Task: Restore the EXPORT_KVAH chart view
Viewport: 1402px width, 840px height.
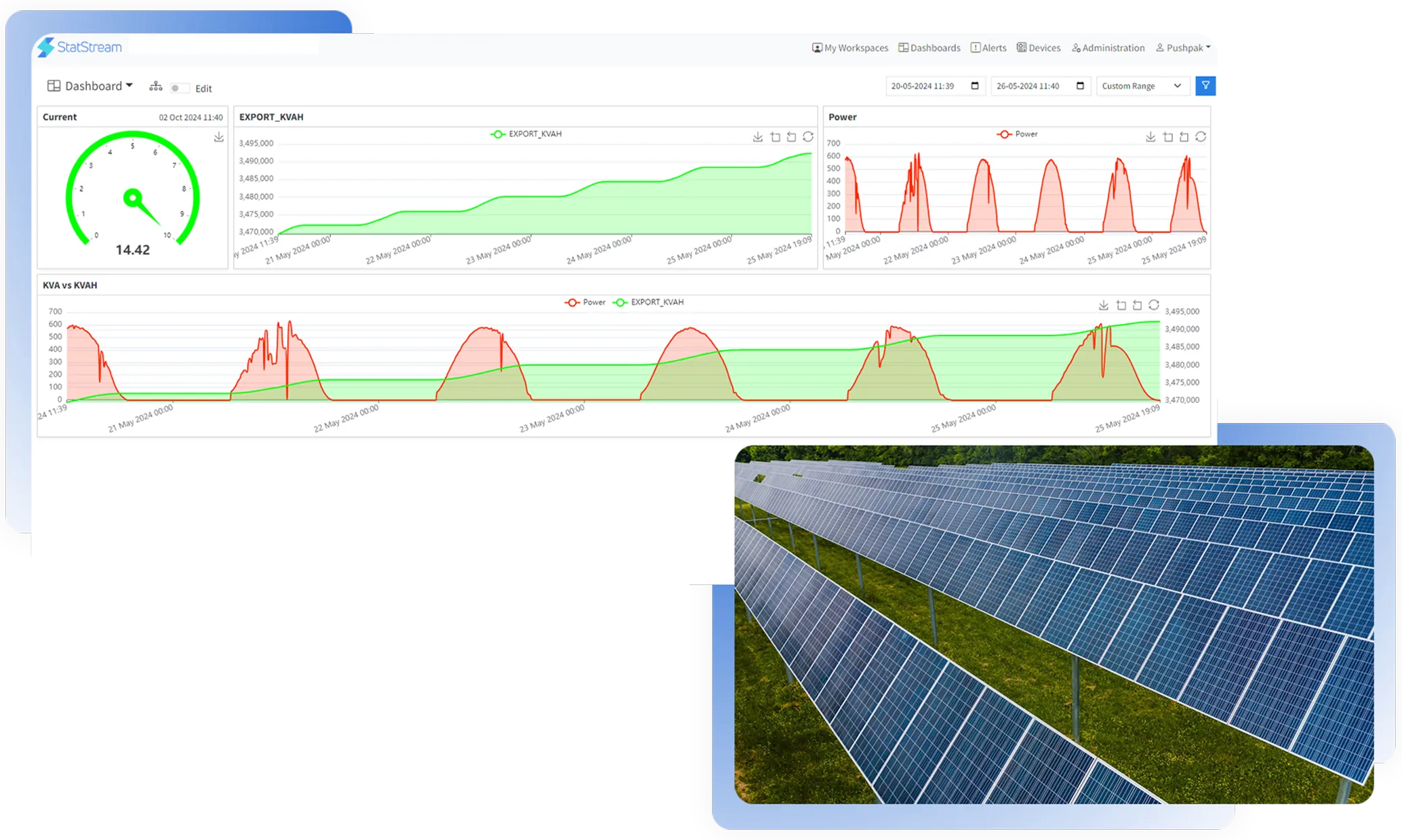Action: (808, 137)
